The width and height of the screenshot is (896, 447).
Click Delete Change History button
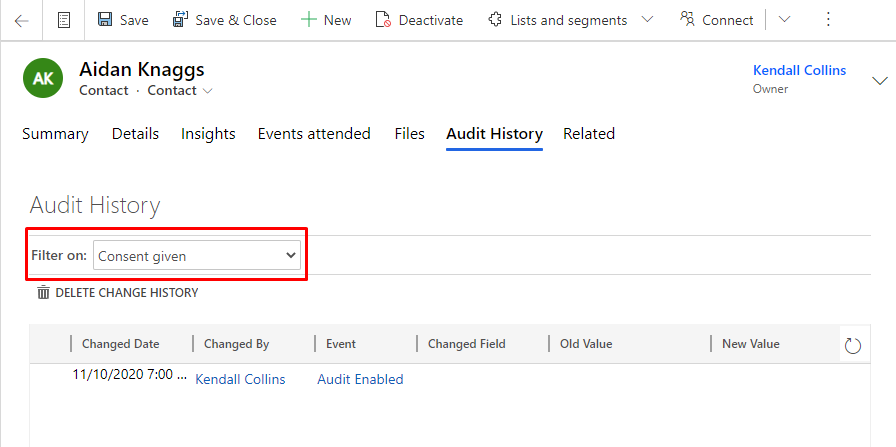tap(118, 293)
